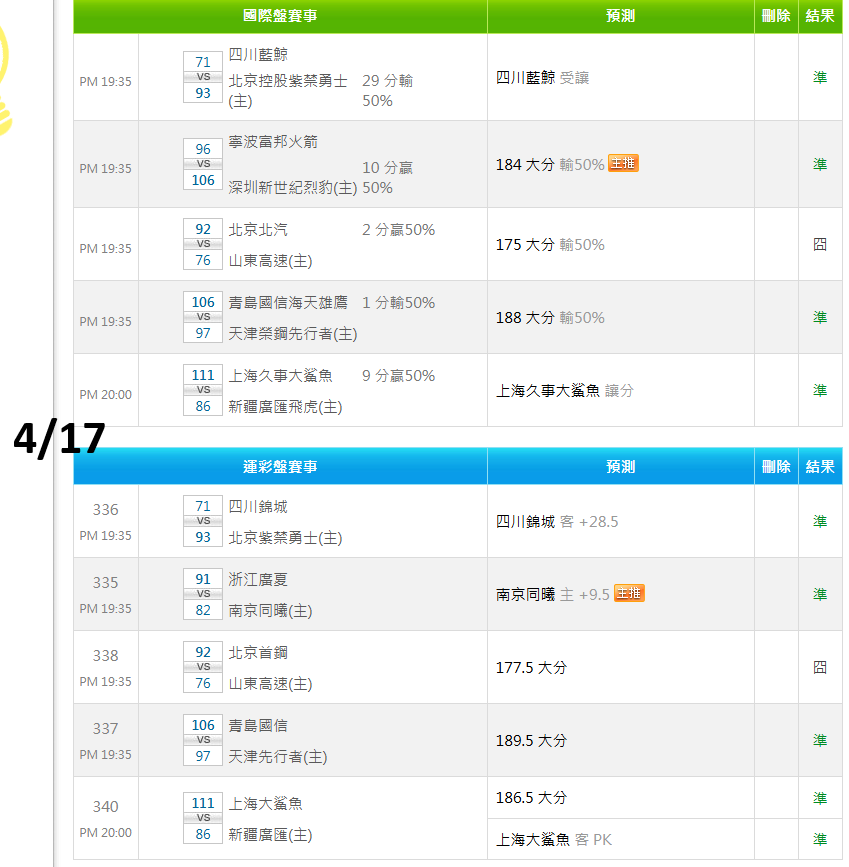Open 浙江廣廈 team link
The height and width of the screenshot is (867, 849).
[258, 579]
